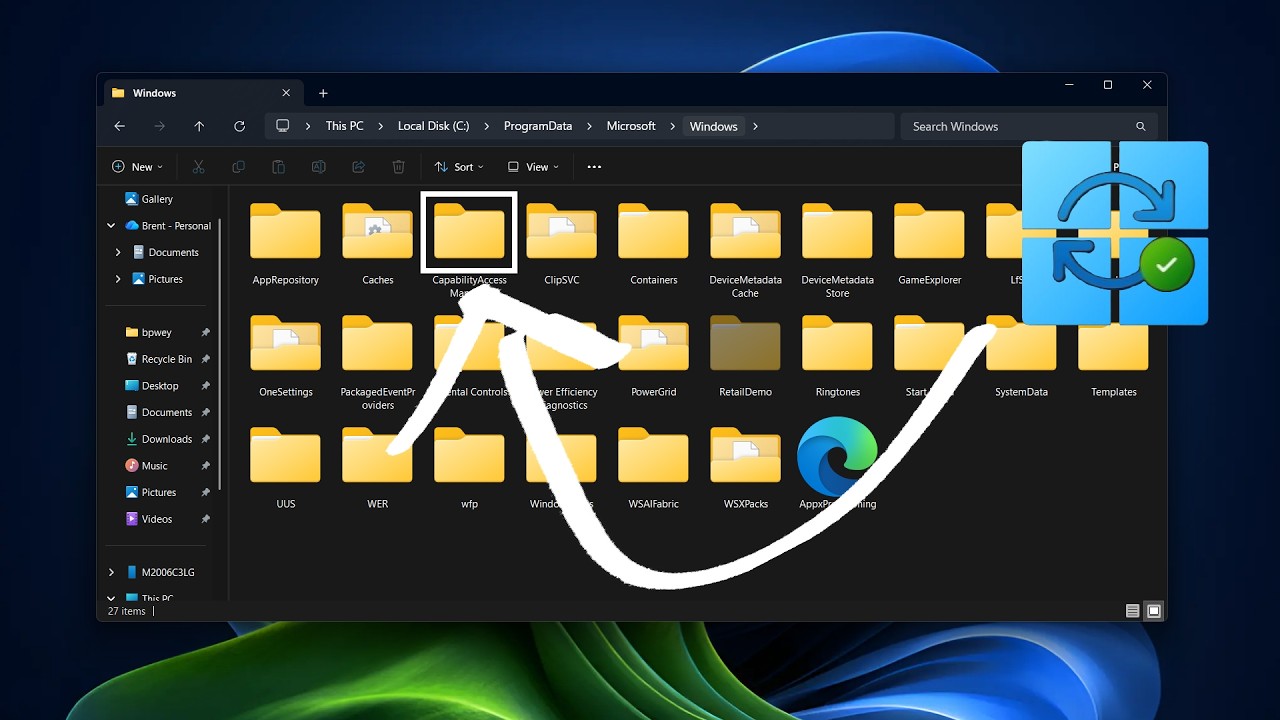Open Desktop in the sidebar
Viewport: 1280px width, 720px height.
click(x=152, y=386)
